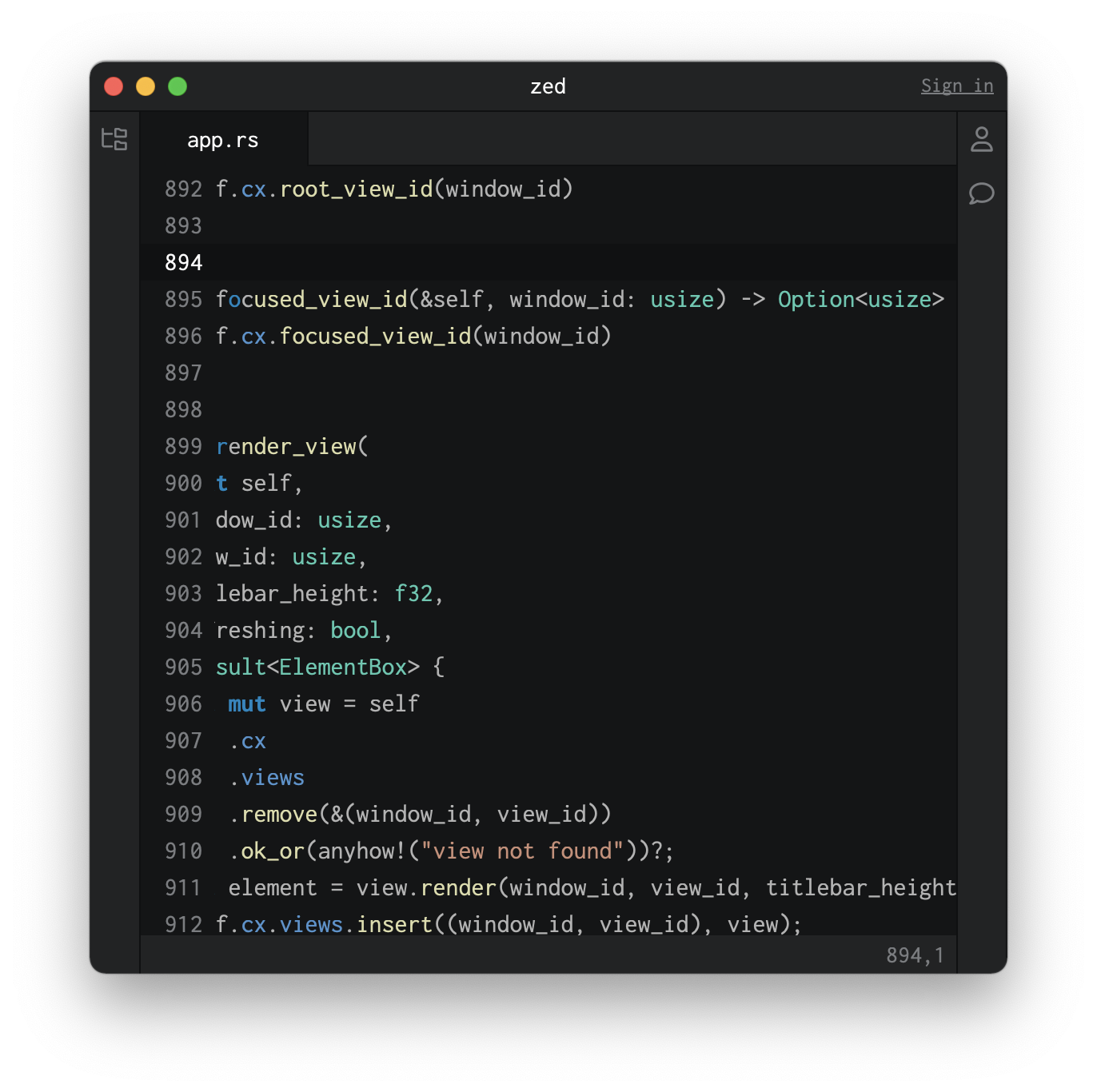Click .cx on line 907
The width and height of the screenshot is (1097, 1092).
[248, 741]
